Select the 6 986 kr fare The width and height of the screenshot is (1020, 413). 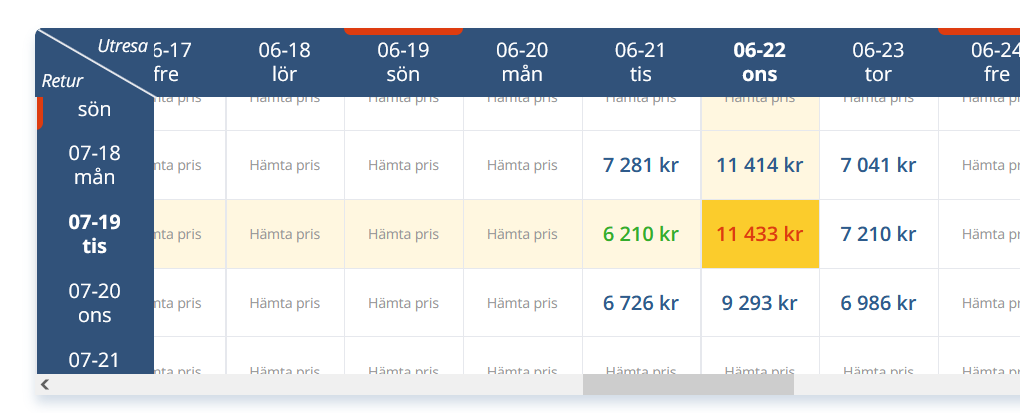click(x=878, y=303)
